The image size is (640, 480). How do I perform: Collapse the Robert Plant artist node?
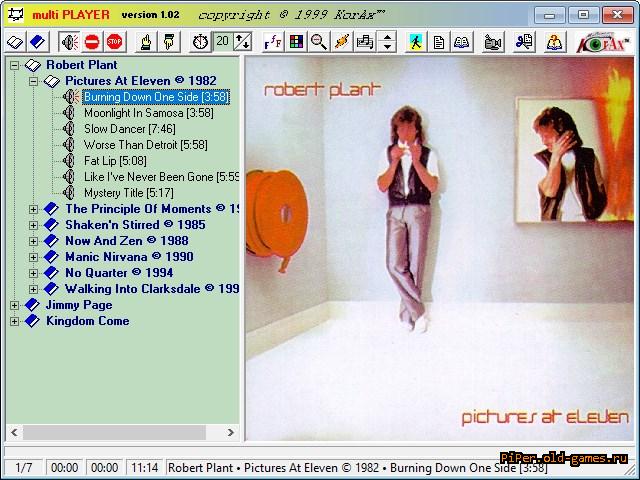click(14, 65)
